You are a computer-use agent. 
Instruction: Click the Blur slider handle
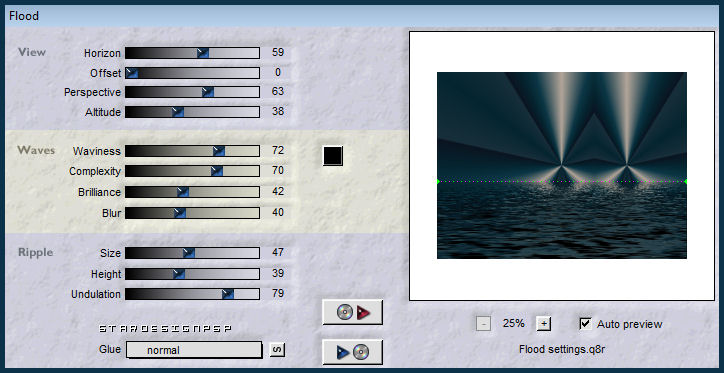click(180, 213)
